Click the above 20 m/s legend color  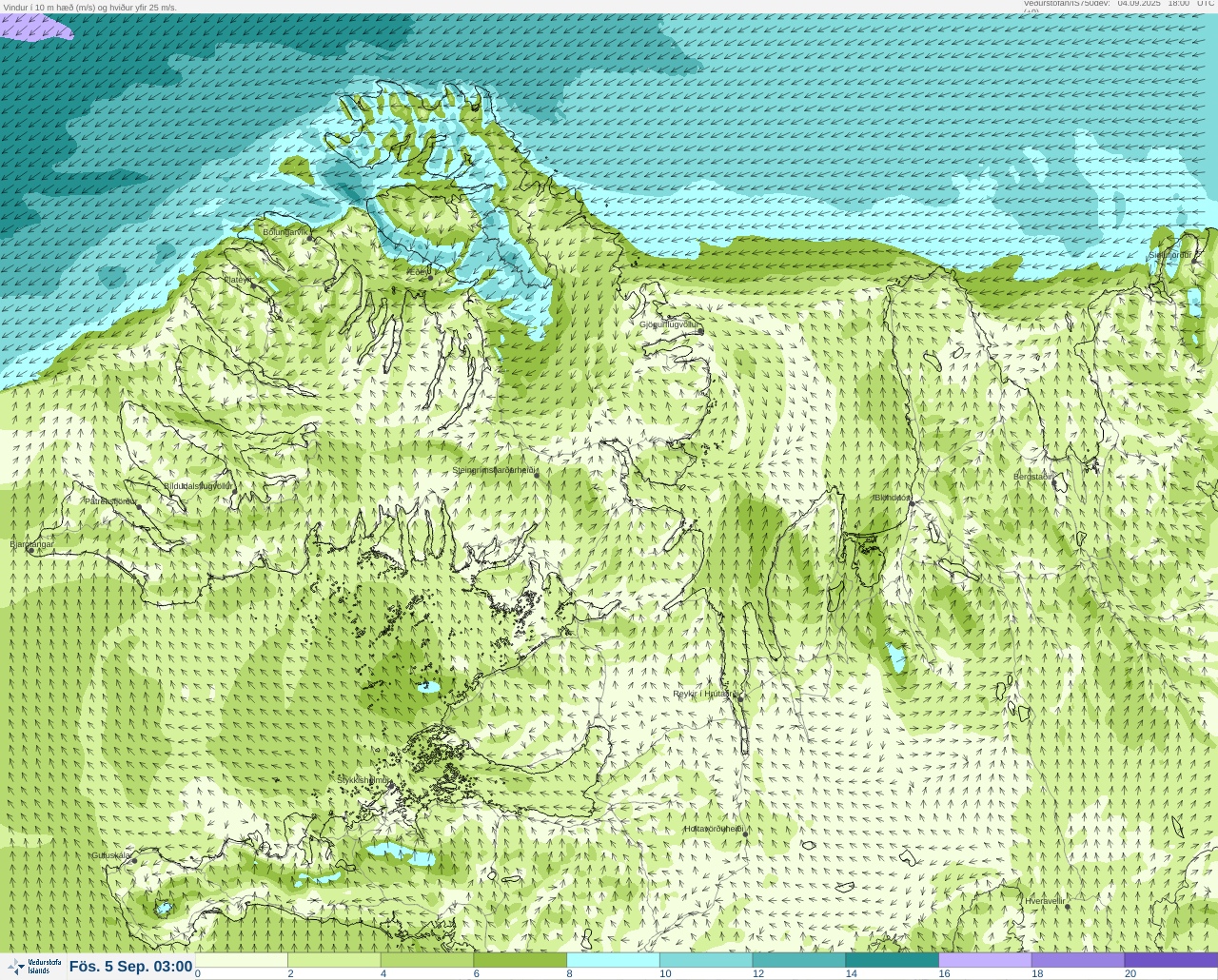(x=1171, y=960)
